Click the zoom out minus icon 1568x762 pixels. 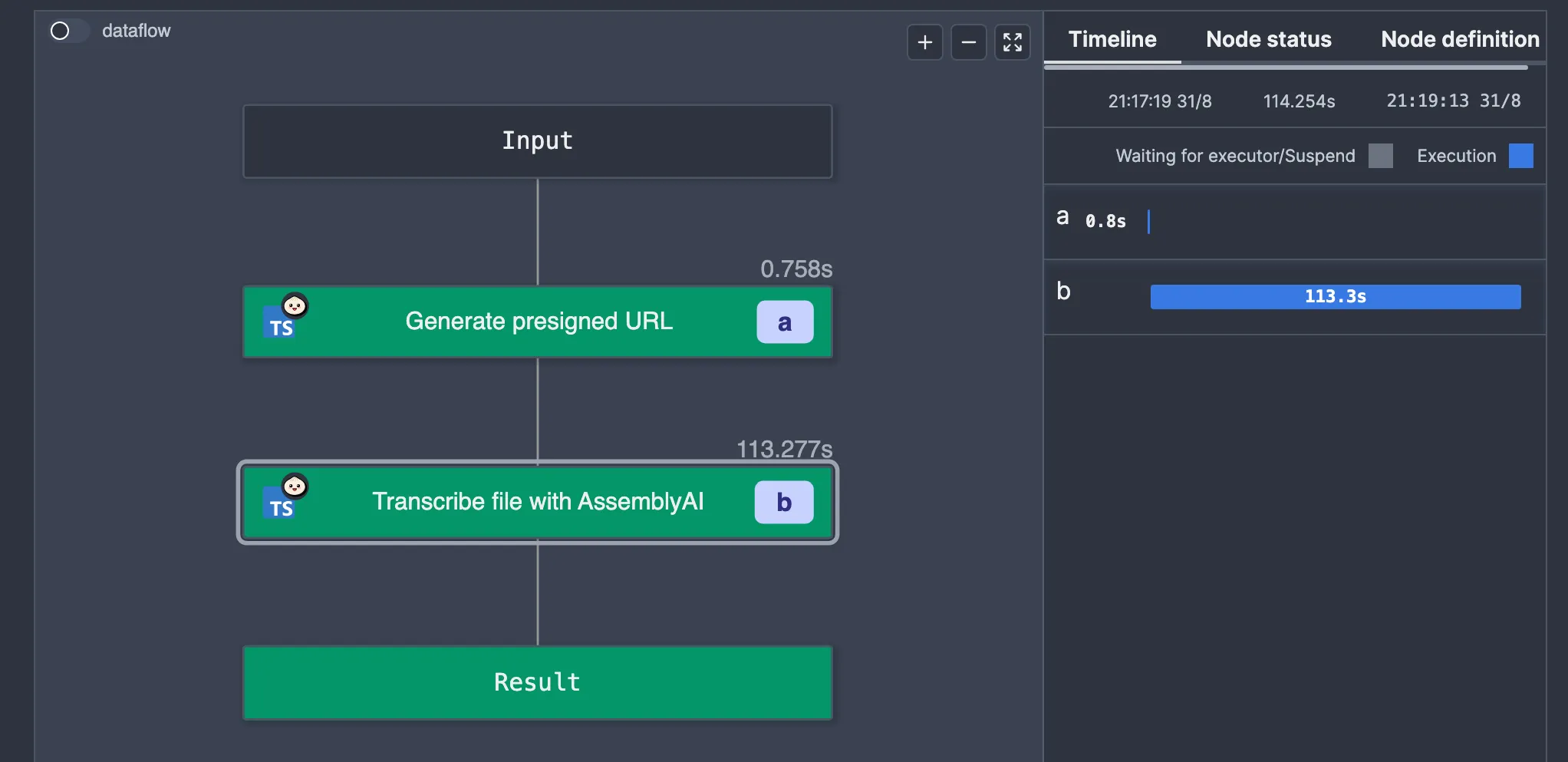point(968,42)
